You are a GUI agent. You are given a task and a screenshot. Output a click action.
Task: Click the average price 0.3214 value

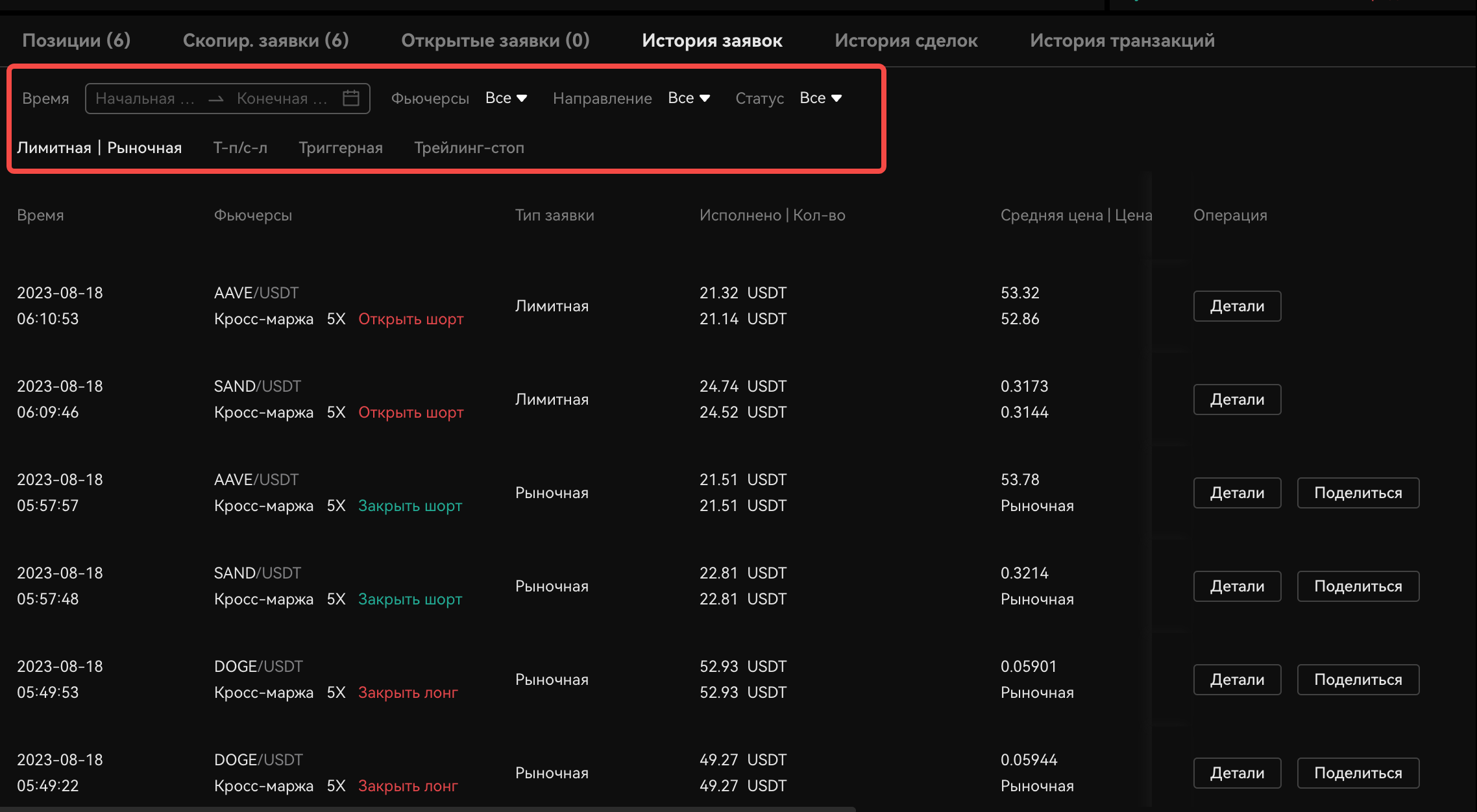pyautogui.click(x=1025, y=573)
